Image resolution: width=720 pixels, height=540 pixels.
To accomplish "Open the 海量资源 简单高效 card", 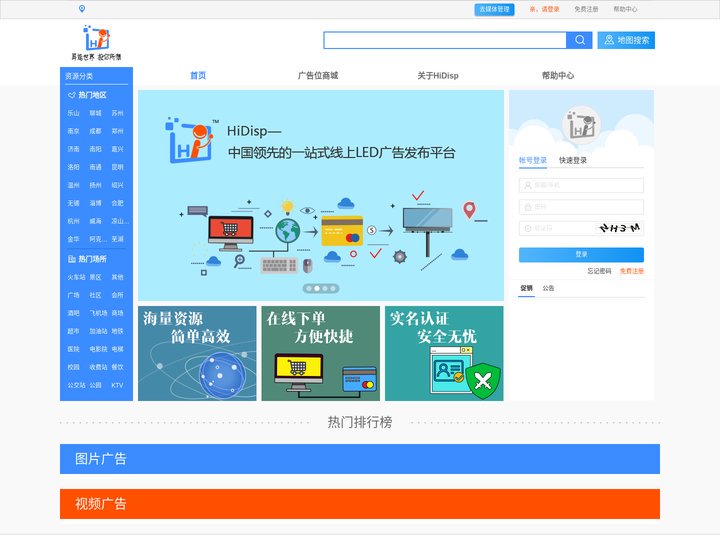I will (197, 354).
